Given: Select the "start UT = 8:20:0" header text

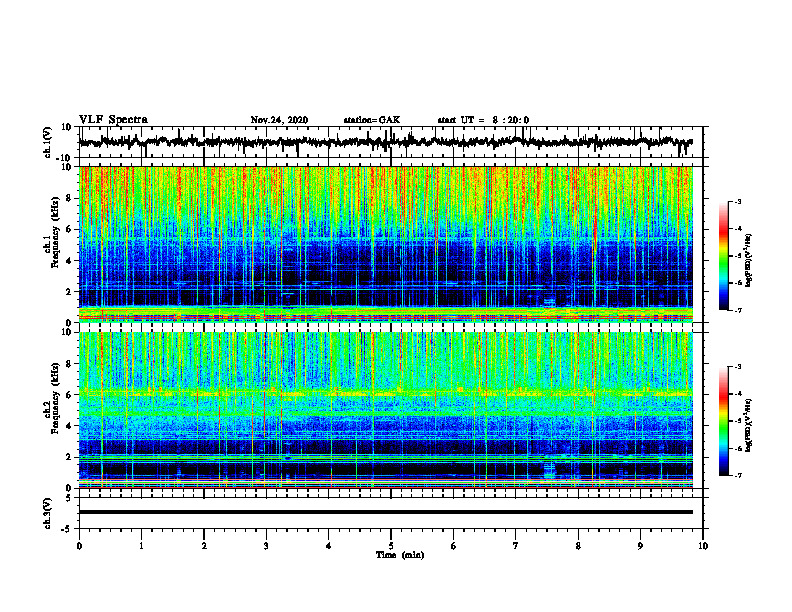Looking at the screenshot, I should (483, 120).
